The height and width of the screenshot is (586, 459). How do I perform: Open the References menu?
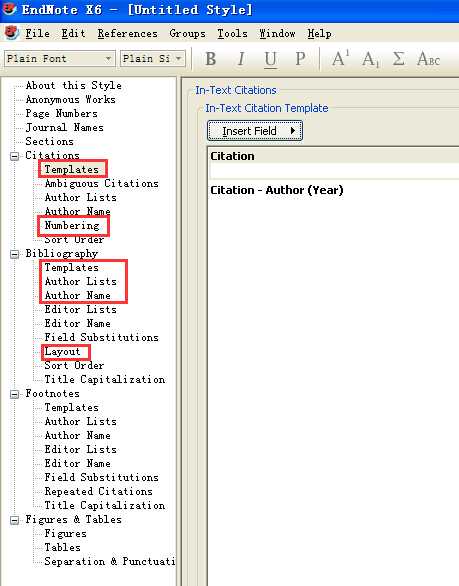pos(127,34)
